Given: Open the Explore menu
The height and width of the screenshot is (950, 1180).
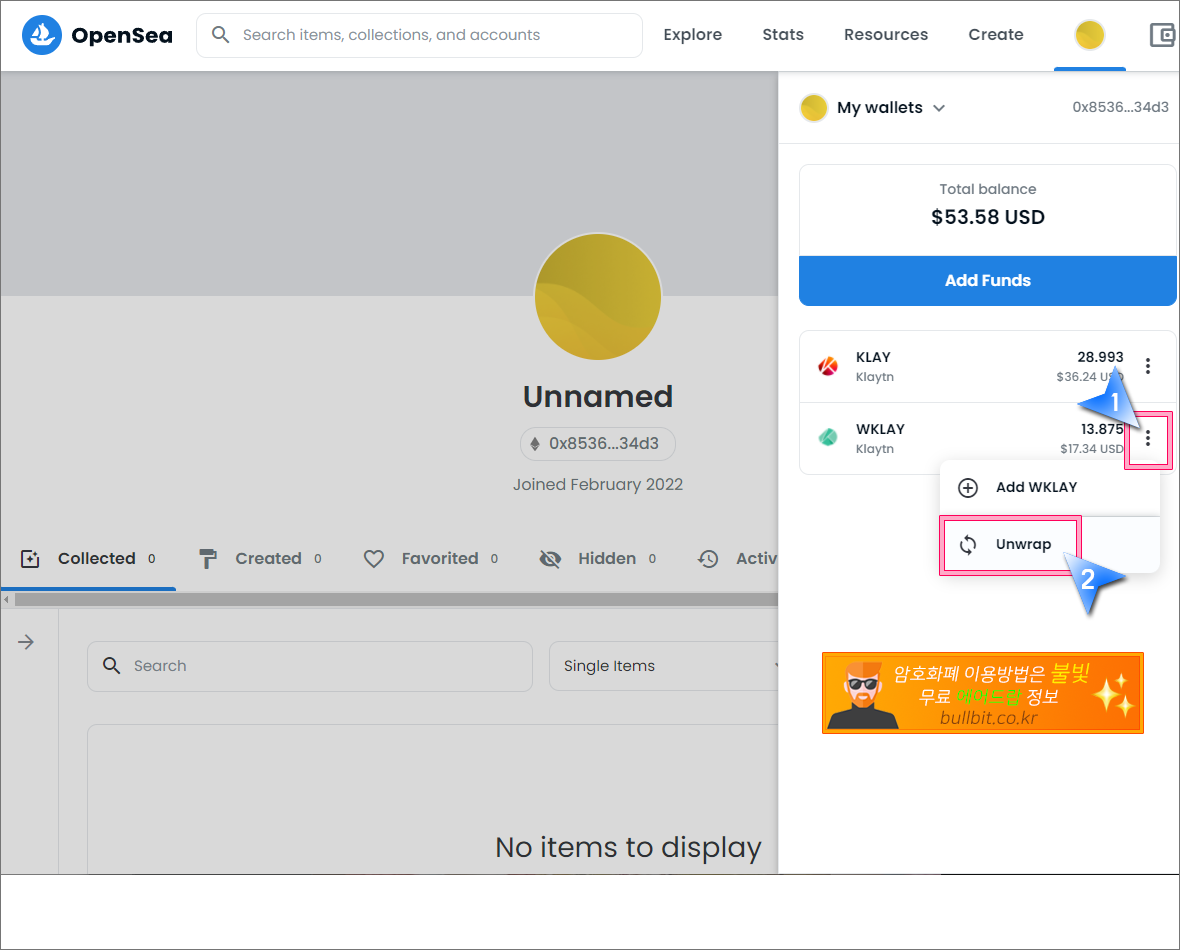Looking at the screenshot, I should tap(692, 35).
